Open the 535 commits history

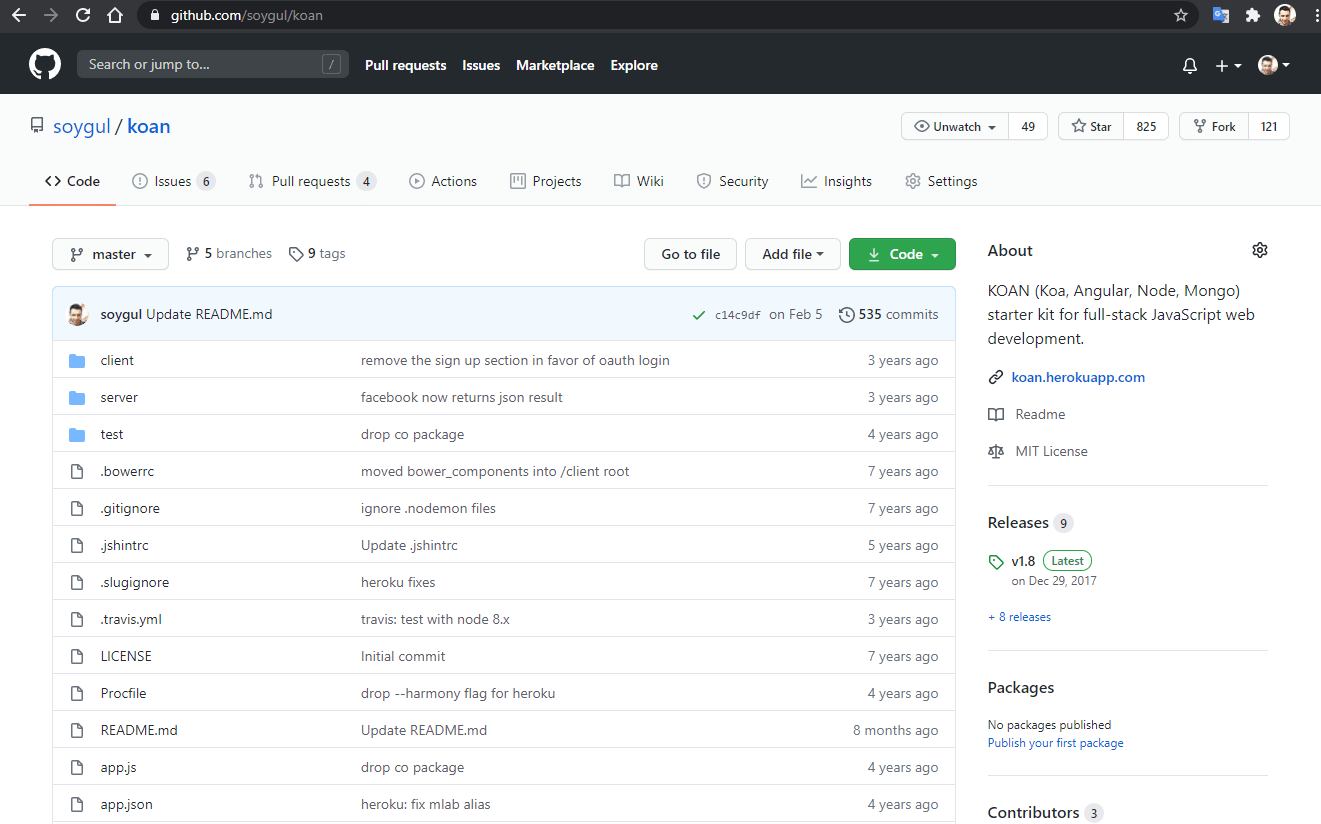pos(889,314)
